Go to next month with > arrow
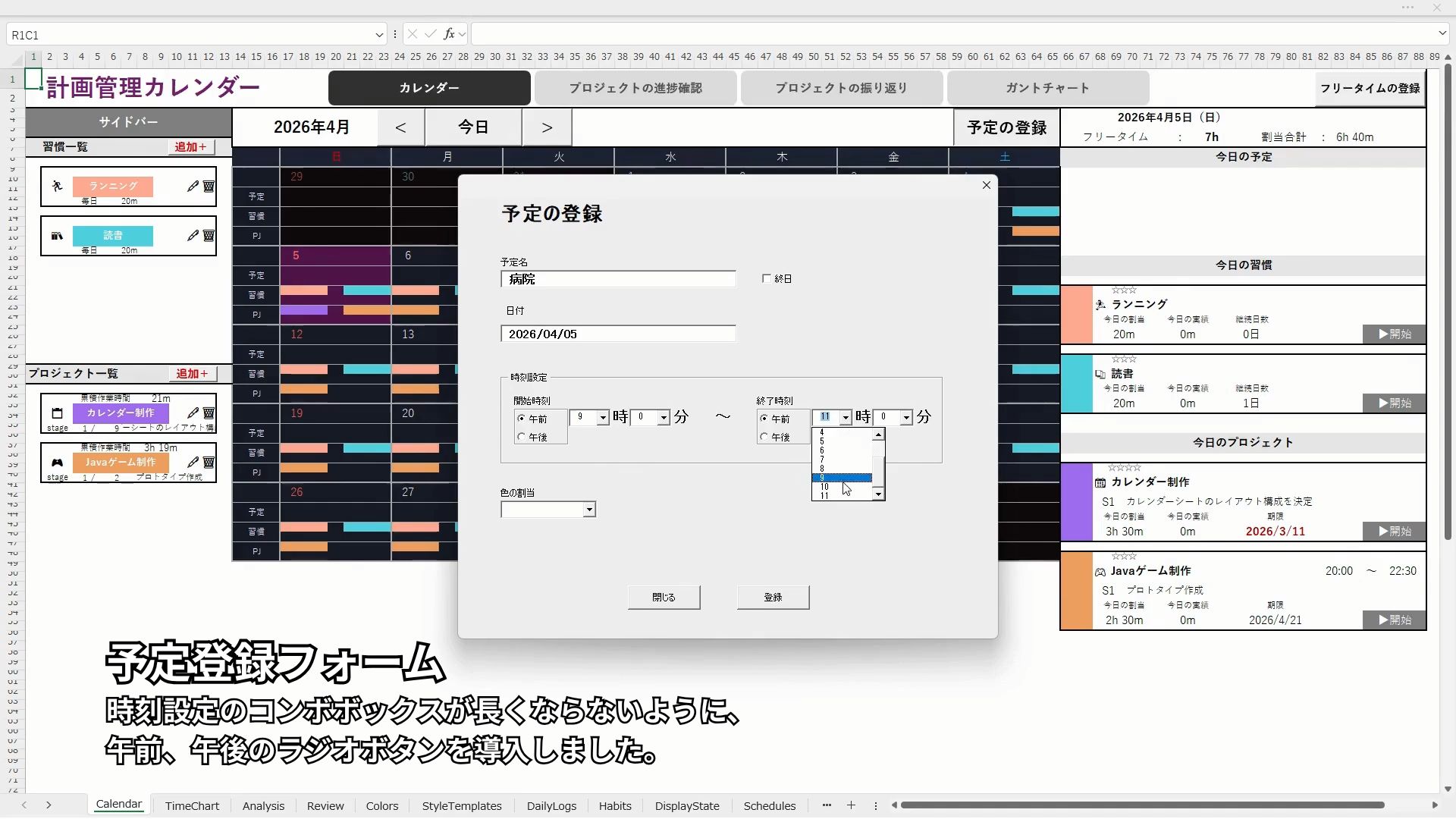 click(547, 127)
